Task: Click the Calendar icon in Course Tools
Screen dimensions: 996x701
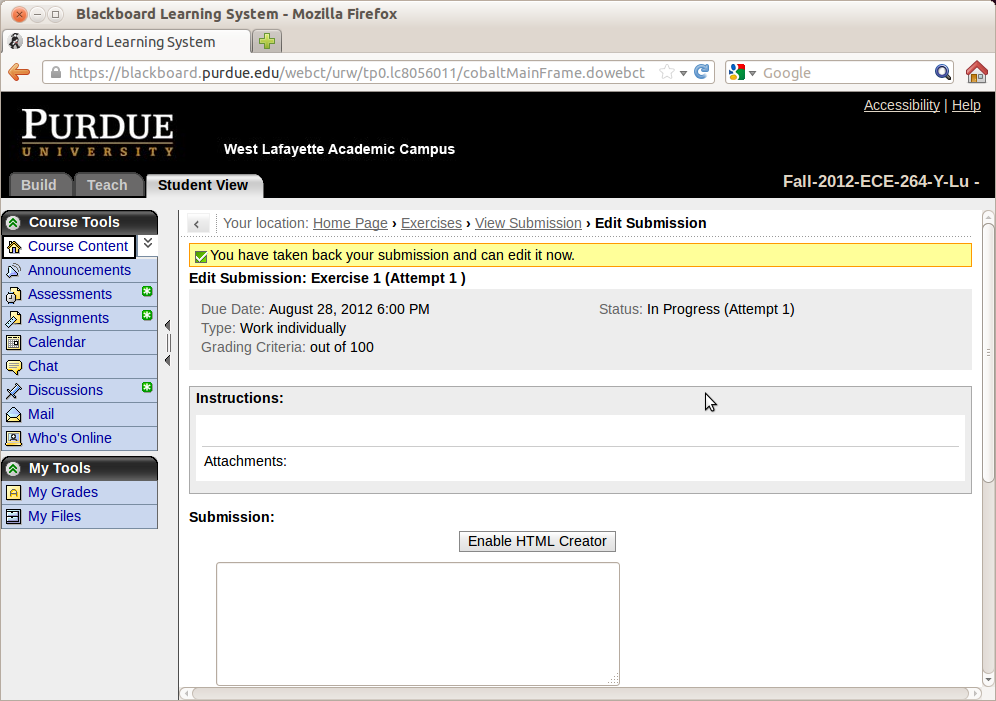Action: [x=13, y=343]
